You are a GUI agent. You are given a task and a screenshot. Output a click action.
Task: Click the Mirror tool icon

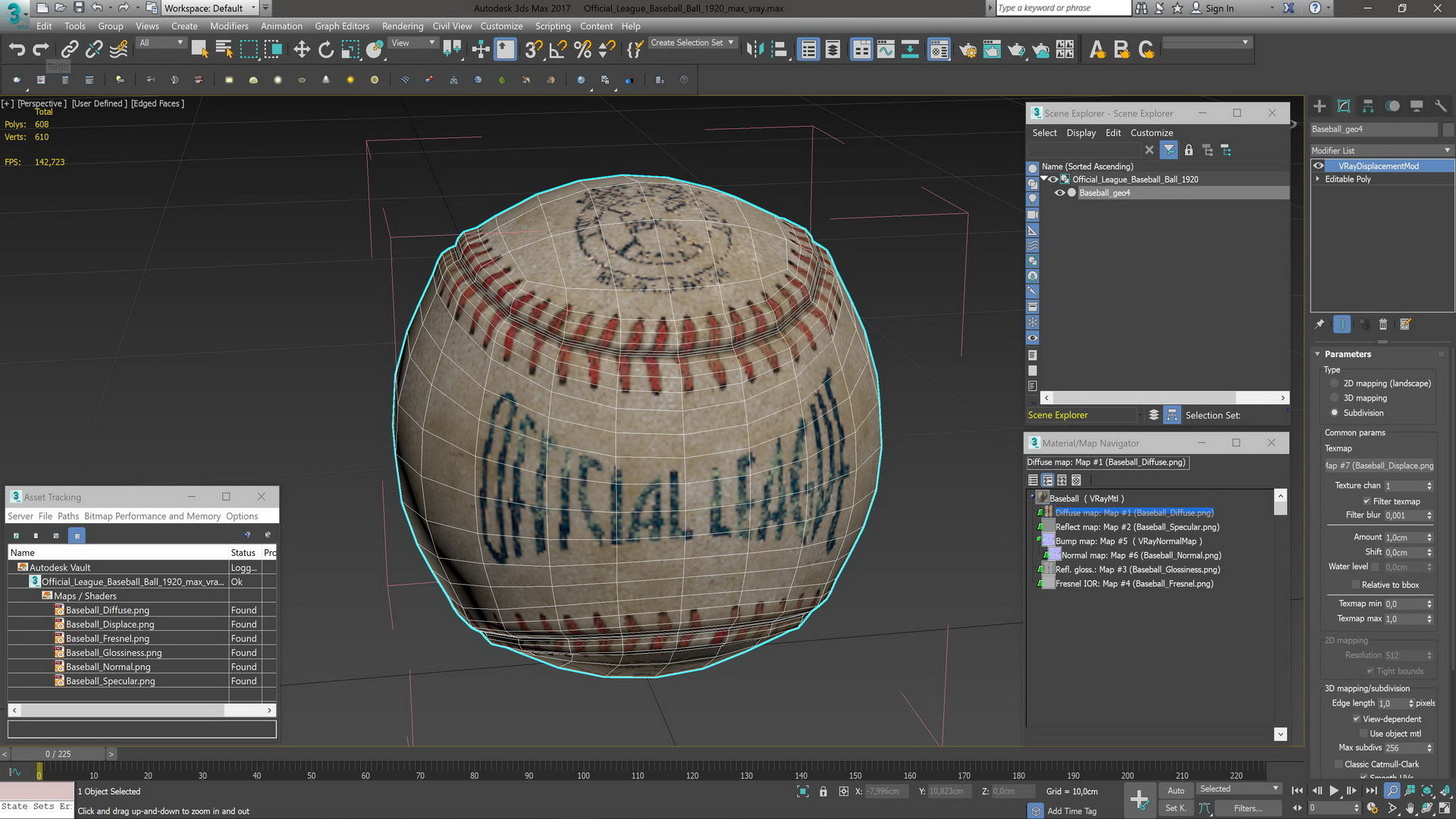tap(755, 49)
